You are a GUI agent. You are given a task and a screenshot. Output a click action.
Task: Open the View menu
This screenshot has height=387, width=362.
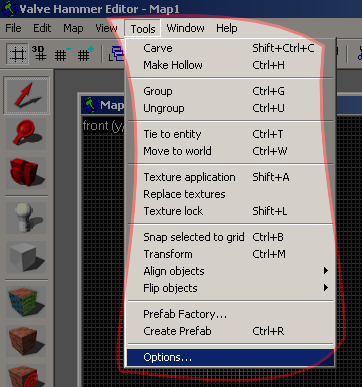point(106,28)
